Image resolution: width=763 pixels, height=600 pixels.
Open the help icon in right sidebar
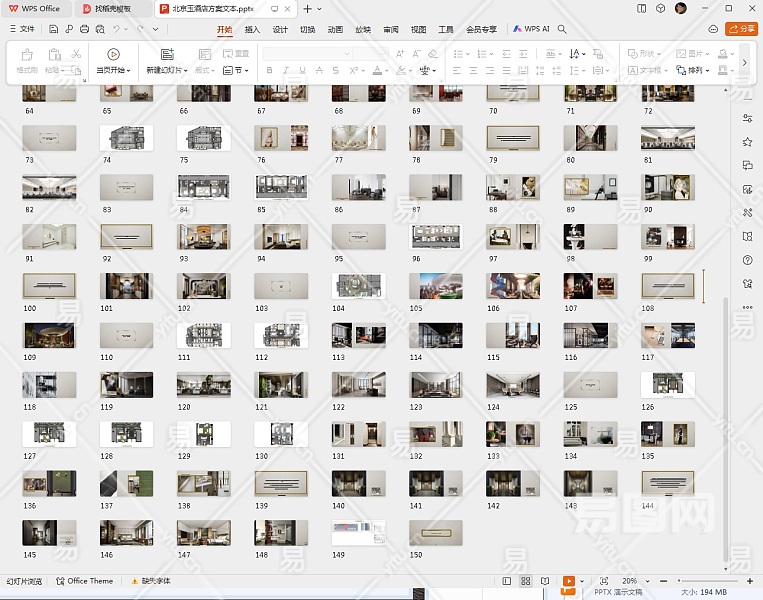tap(747, 260)
